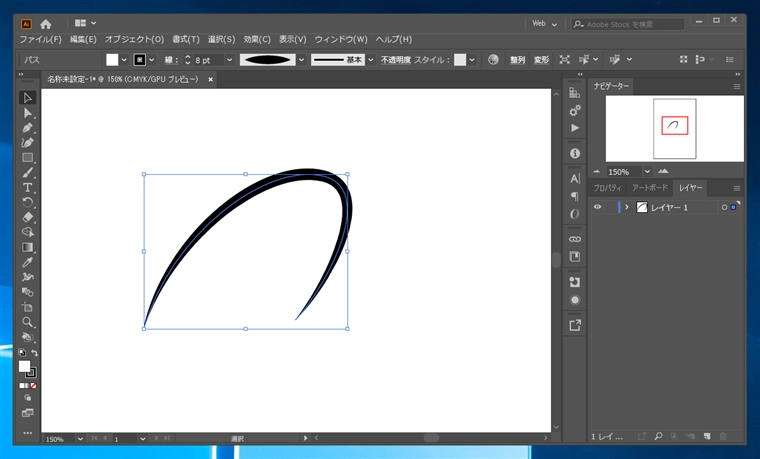Open the Info panel icon
The height and width of the screenshot is (459, 760).
click(x=575, y=153)
